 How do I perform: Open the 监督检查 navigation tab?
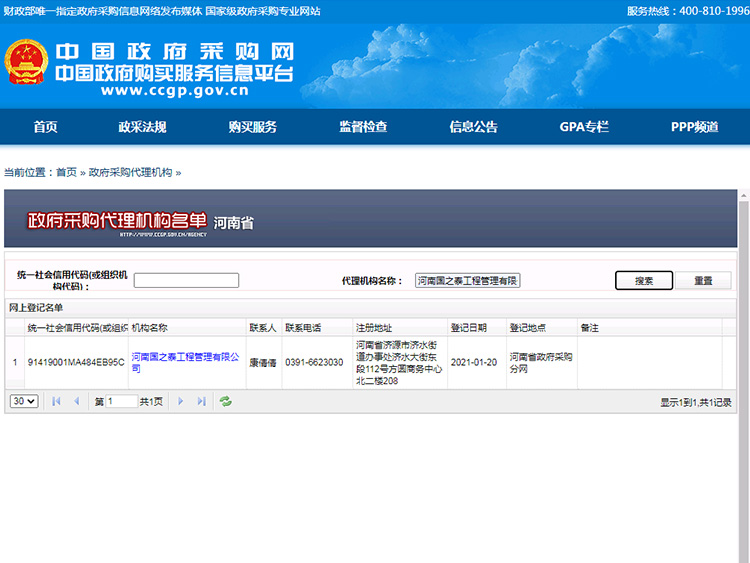tap(363, 127)
